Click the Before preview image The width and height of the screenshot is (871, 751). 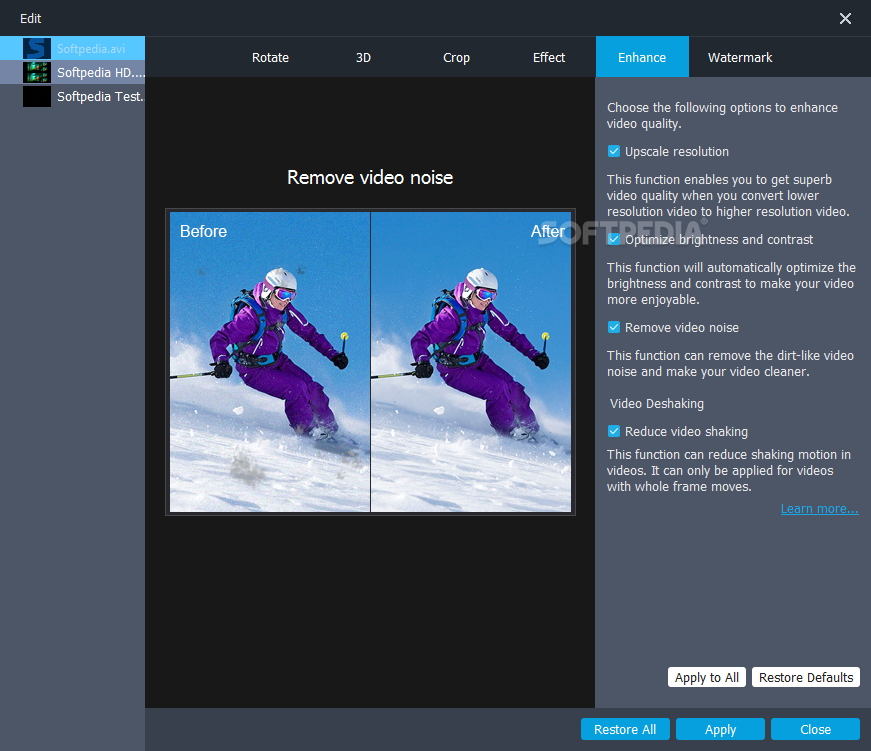(x=269, y=362)
